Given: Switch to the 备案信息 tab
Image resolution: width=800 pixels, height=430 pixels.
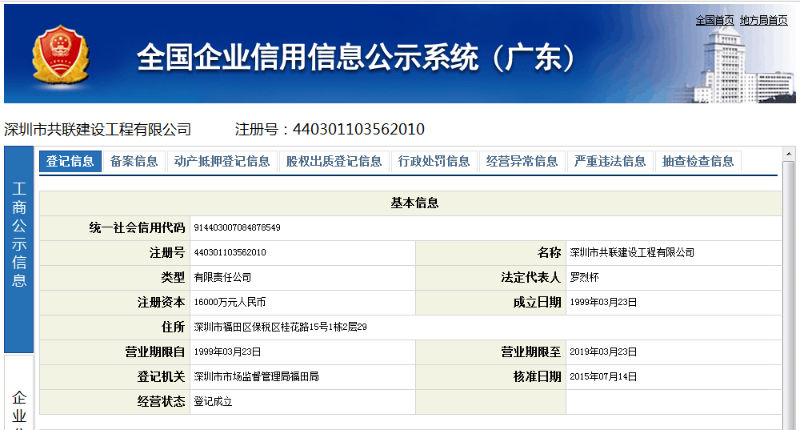Looking at the screenshot, I should [x=134, y=161].
